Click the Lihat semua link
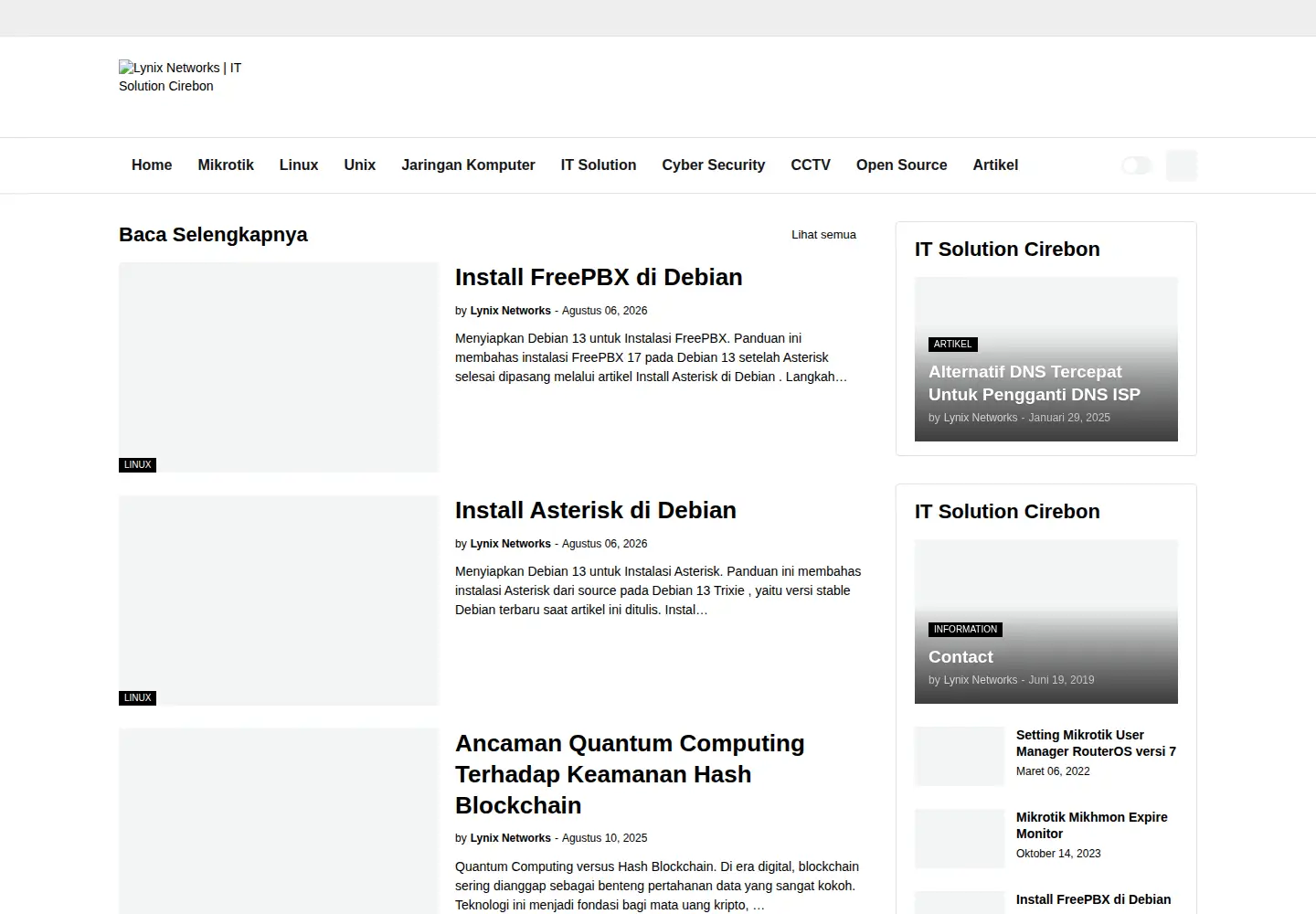1316x914 pixels. pos(823,235)
